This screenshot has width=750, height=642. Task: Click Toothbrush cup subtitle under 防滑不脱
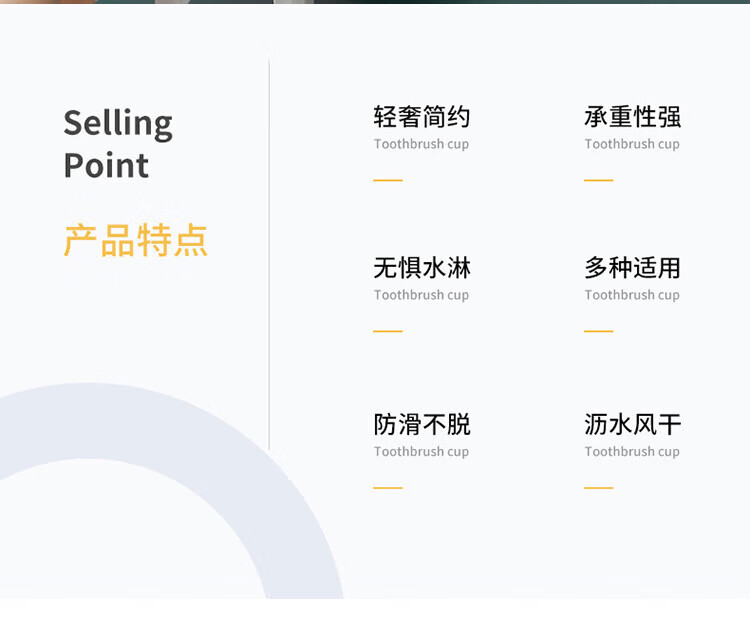pyautogui.click(x=421, y=452)
